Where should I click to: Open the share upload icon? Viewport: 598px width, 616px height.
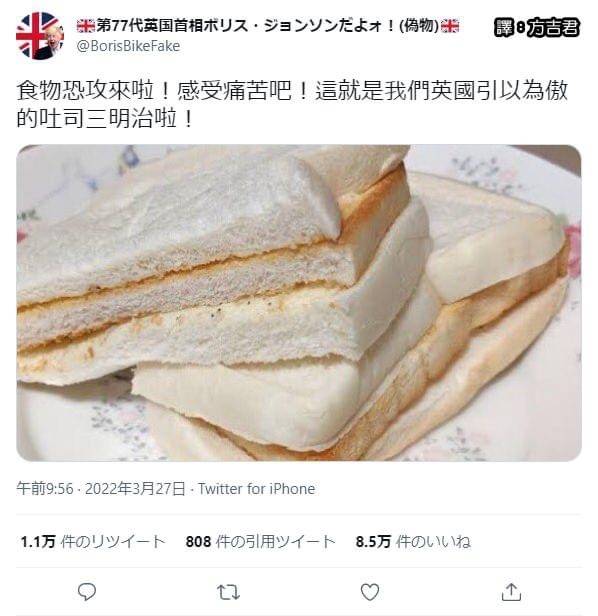[511, 592]
